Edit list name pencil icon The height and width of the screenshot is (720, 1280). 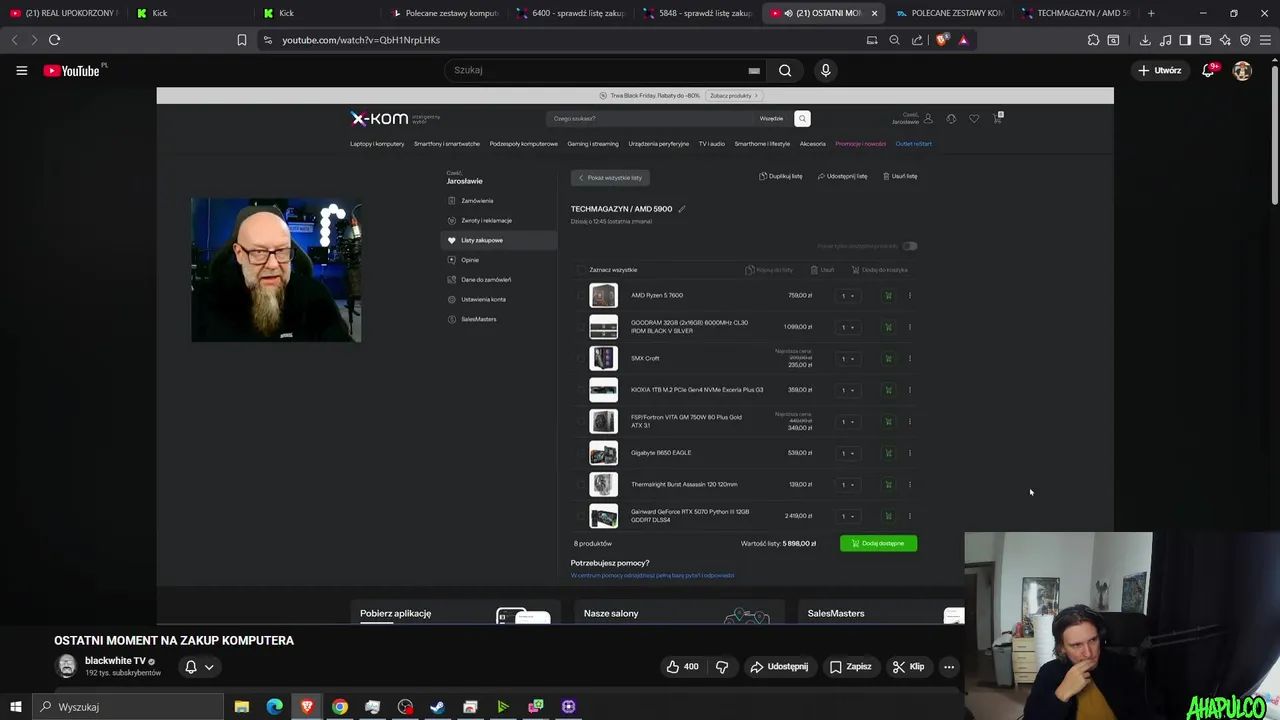682,209
